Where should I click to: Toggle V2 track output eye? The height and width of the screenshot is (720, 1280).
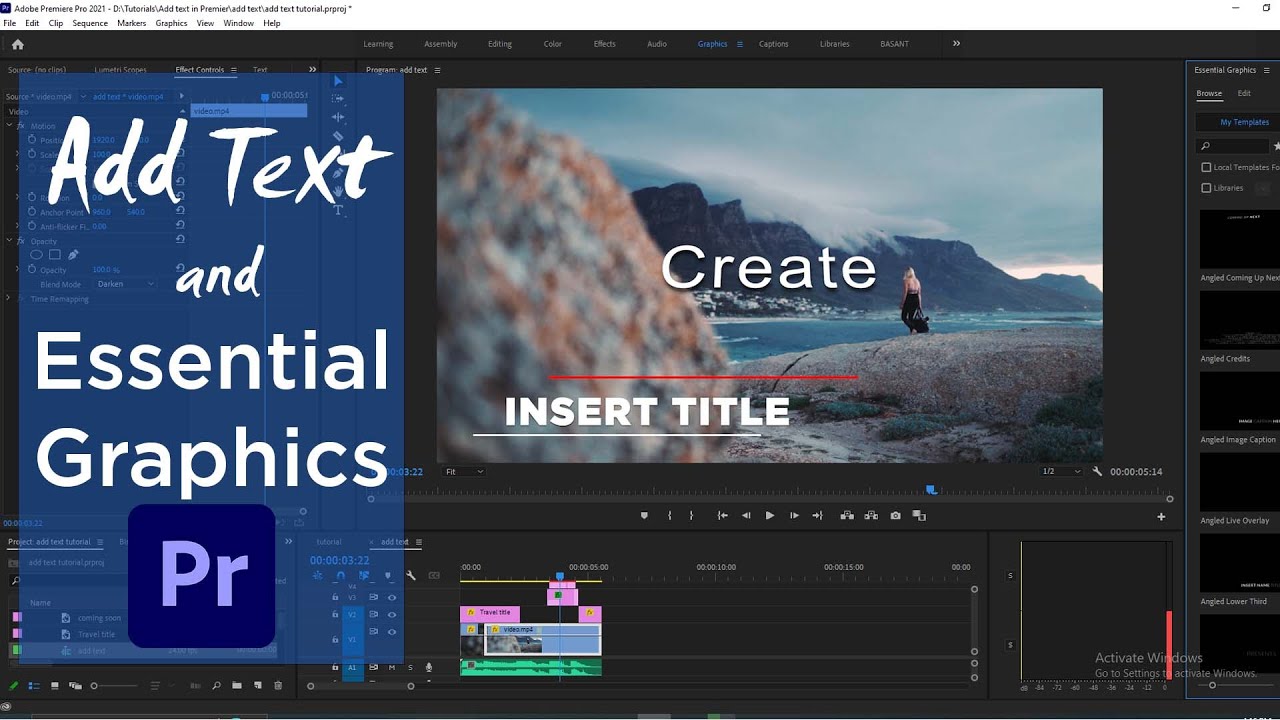(x=392, y=615)
